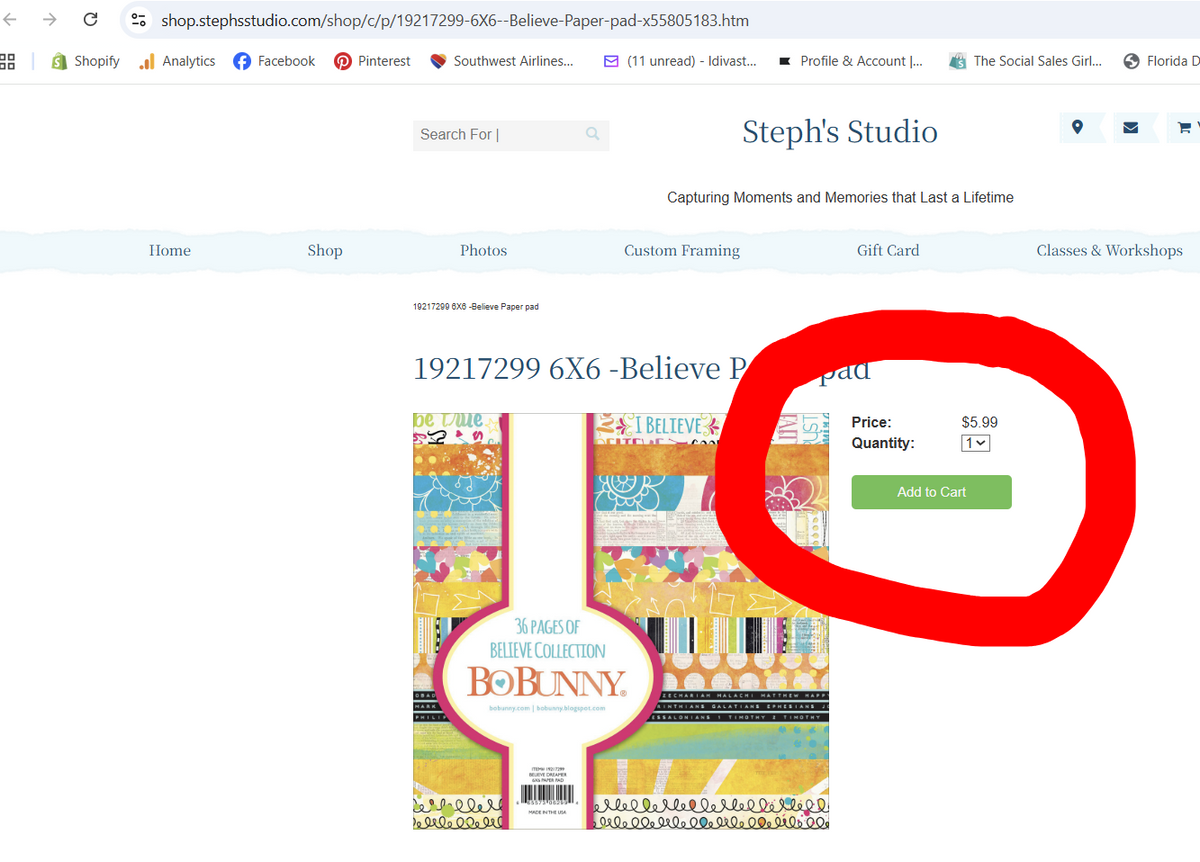Navigate to the Home menu item

(x=169, y=250)
